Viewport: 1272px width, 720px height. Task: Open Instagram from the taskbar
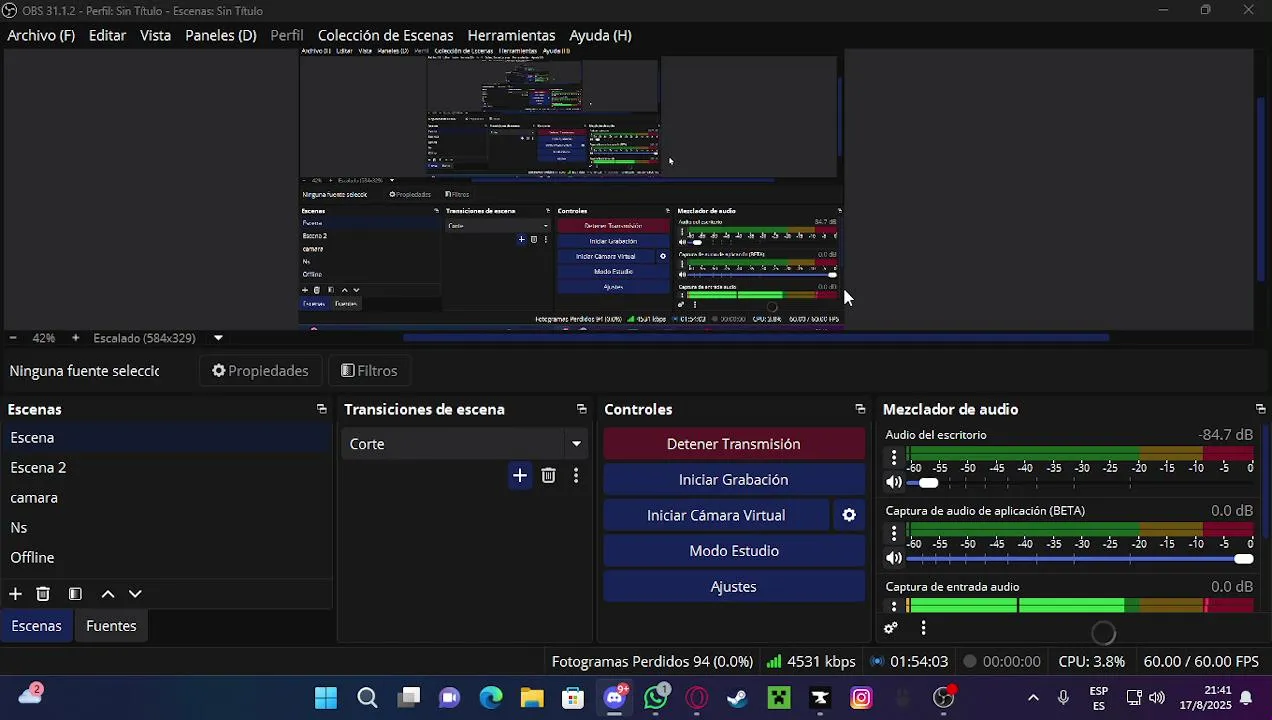coord(861,698)
